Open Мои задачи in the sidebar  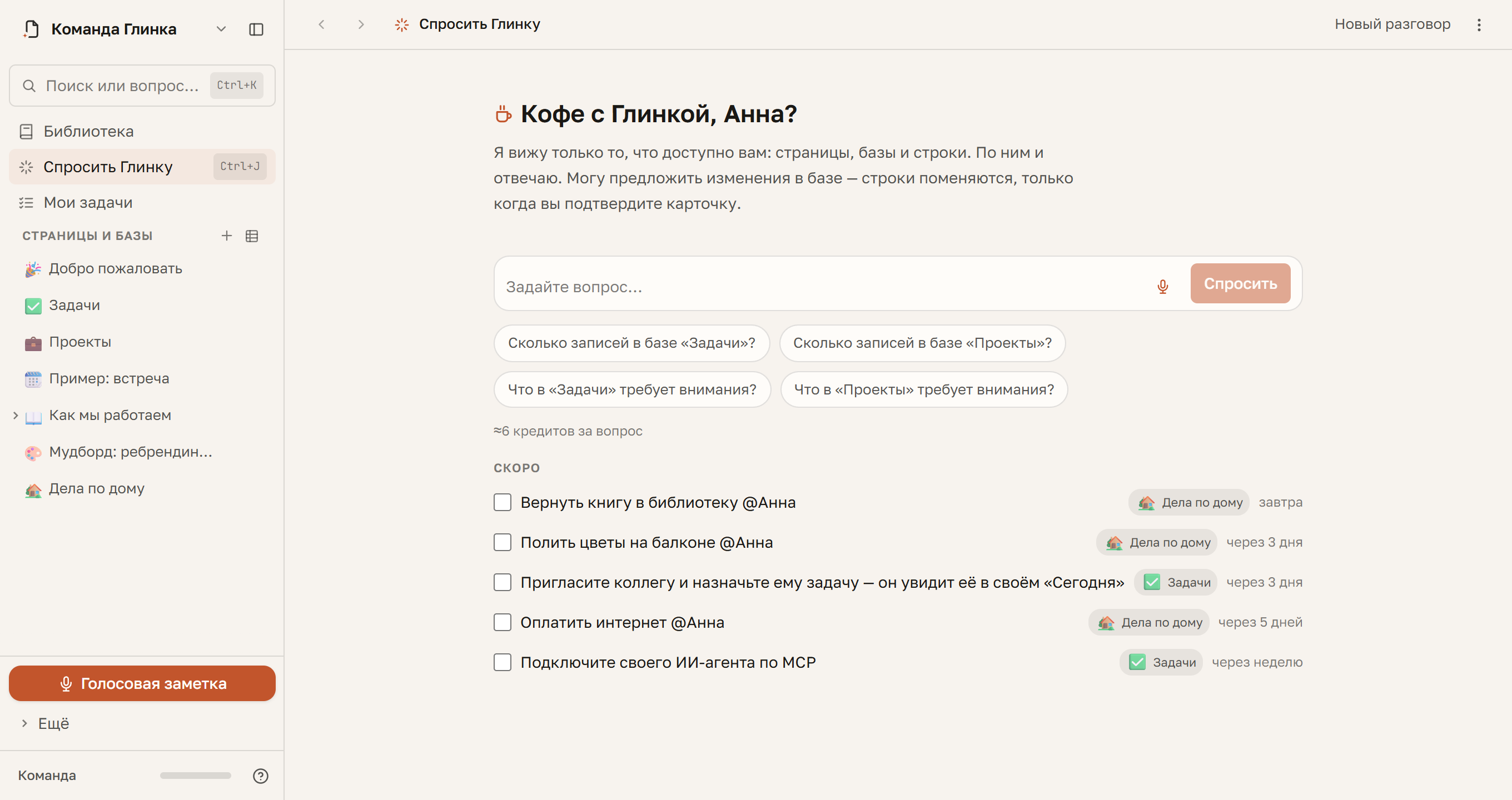point(142,202)
